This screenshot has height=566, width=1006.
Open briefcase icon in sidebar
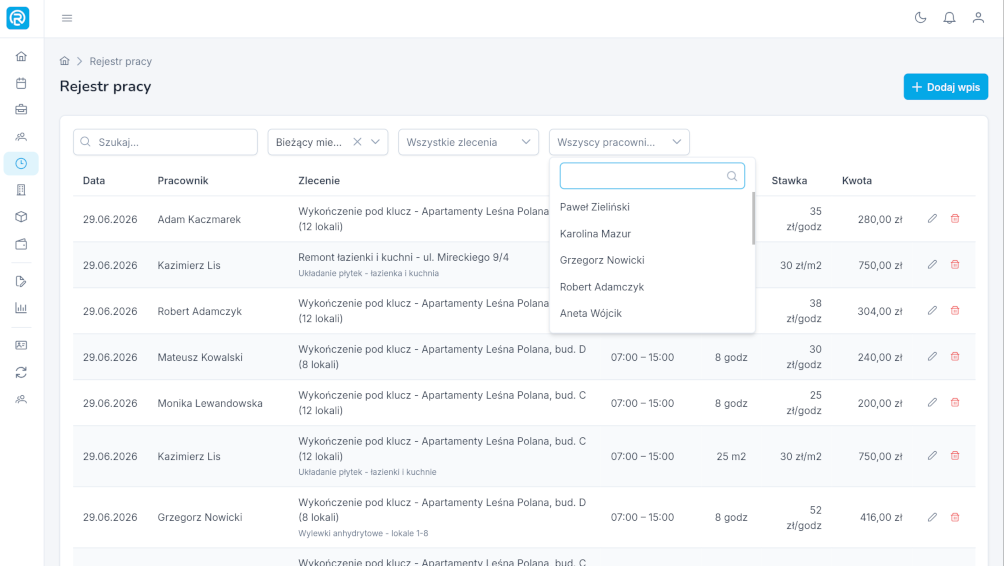click(x=21, y=110)
